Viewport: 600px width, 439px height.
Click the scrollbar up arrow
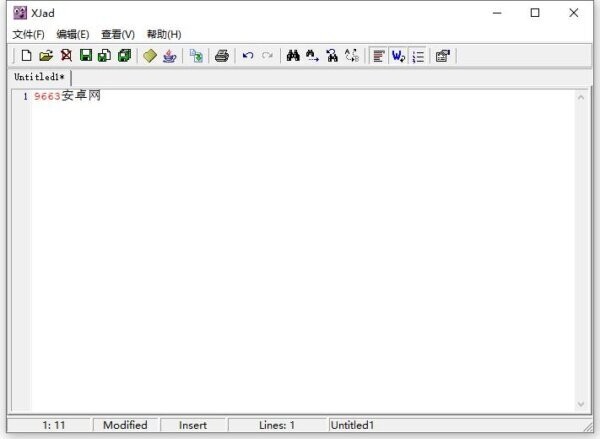pos(580,97)
